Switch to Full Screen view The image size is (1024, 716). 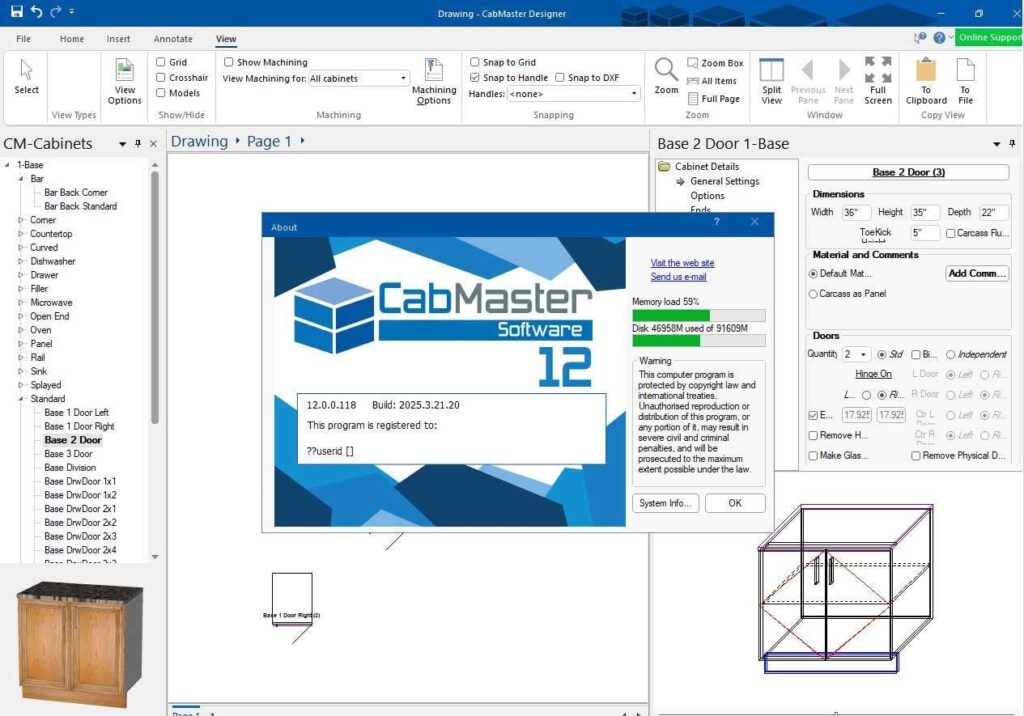coord(878,80)
